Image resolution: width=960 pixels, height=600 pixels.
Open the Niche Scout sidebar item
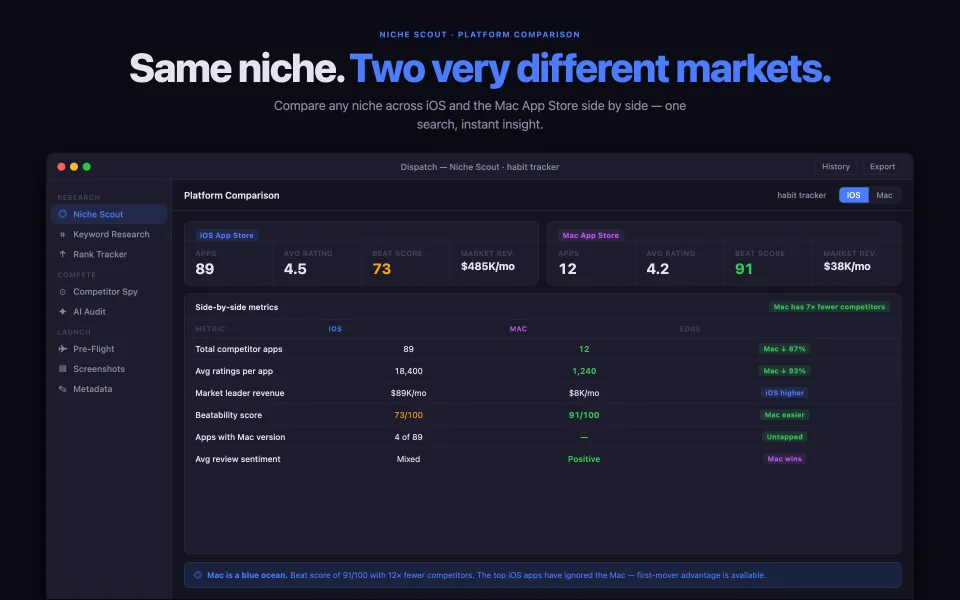coord(109,214)
